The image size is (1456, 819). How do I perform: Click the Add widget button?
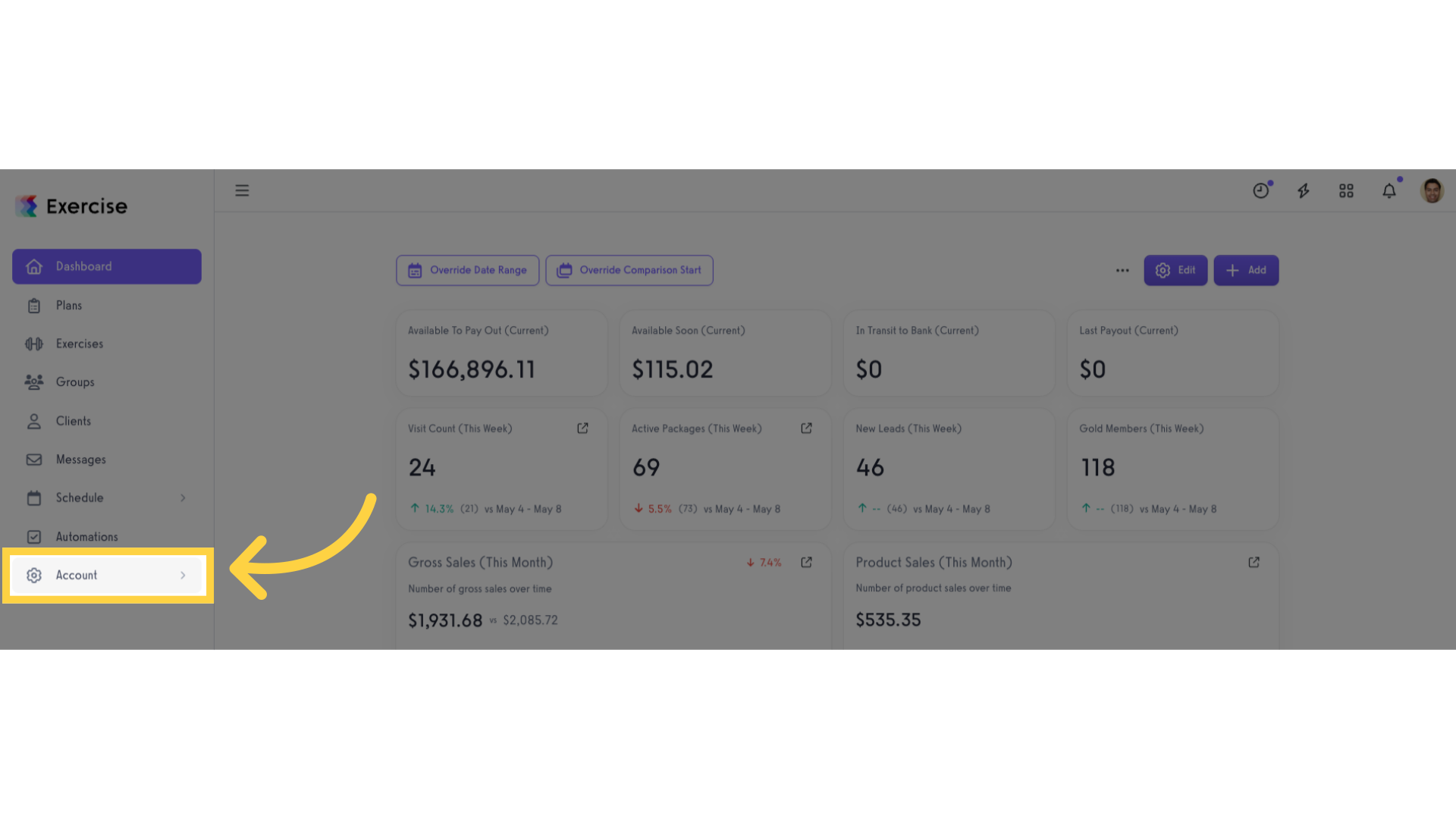(x=1246, y=271)
